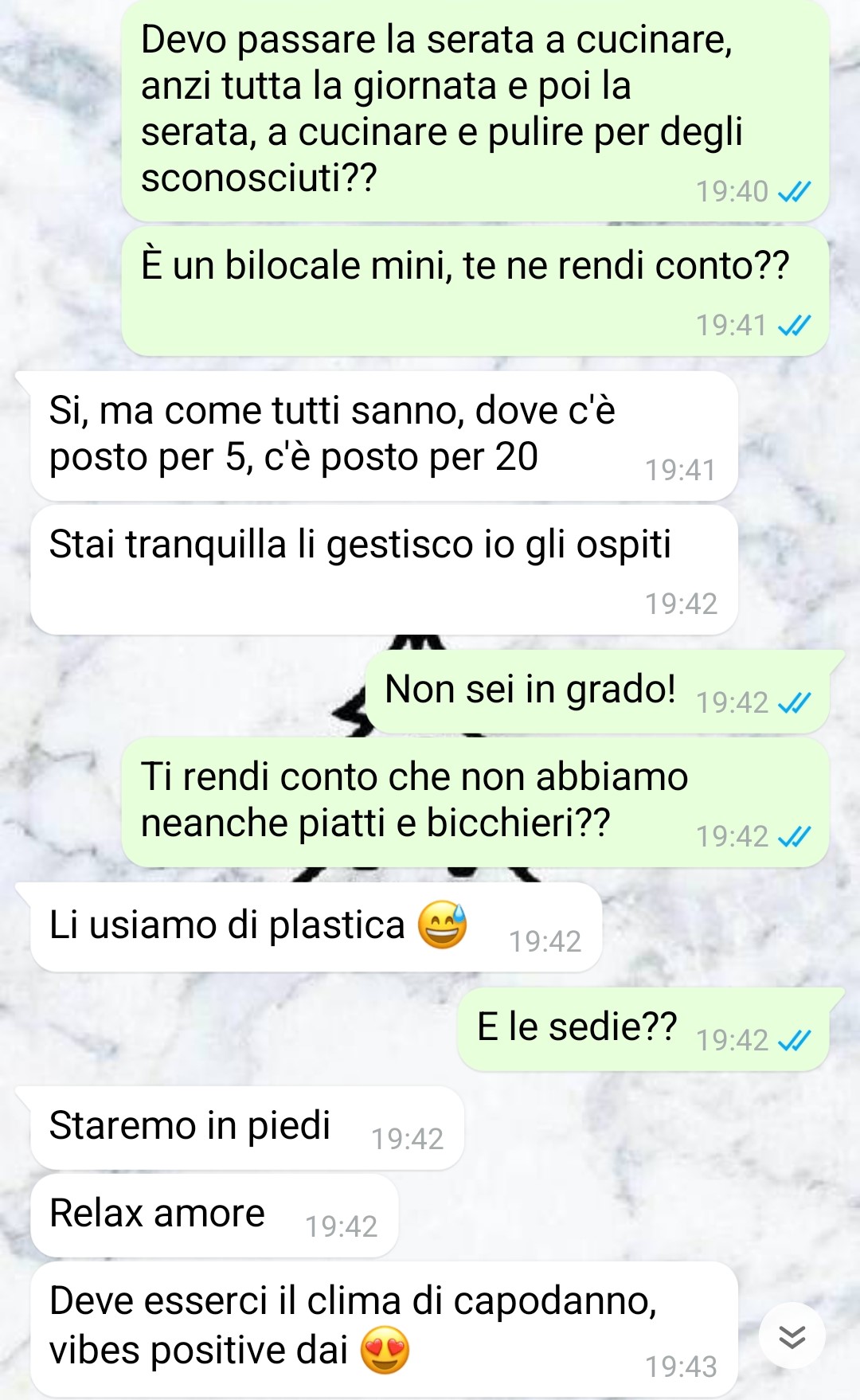Image resolution: width=860 pixels, height=1400 pixels.
Task: Click read receipt ticks on 'Non sei in grado!'
Action: pos(794,702)
